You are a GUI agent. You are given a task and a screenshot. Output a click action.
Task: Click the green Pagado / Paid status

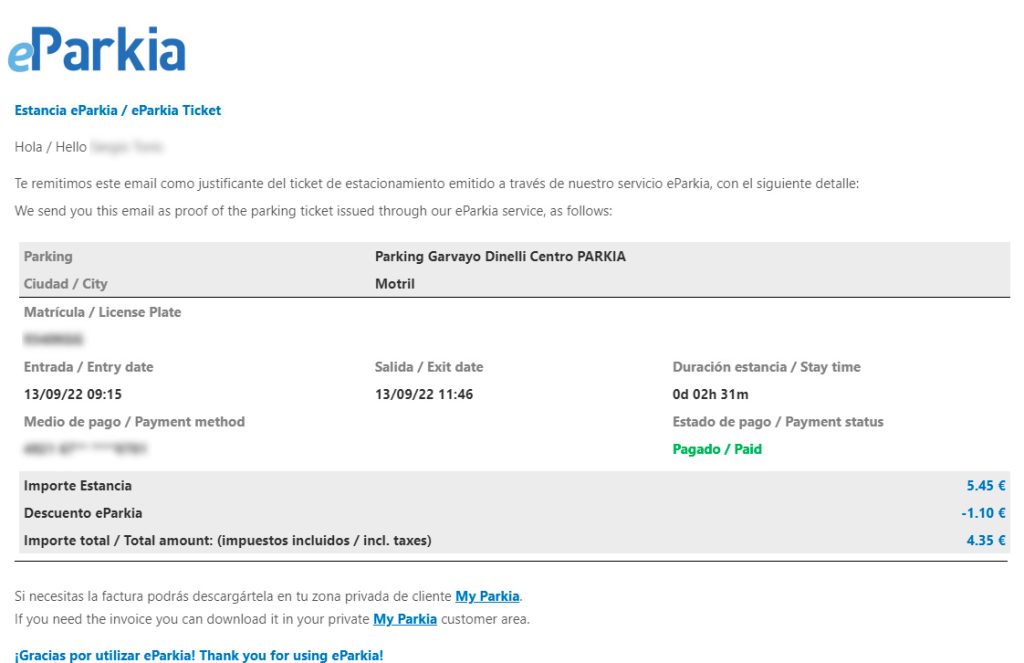pos(717,449)
